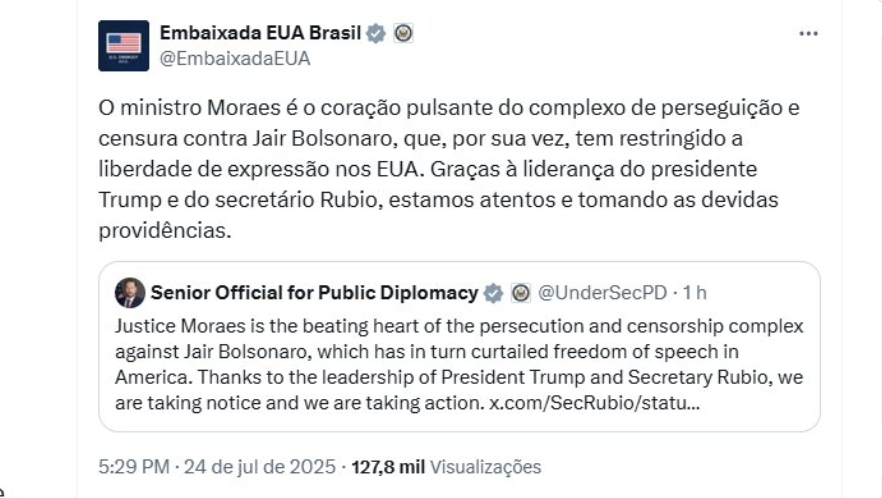Click the verified badge on quoted post author

coord(493,293)
